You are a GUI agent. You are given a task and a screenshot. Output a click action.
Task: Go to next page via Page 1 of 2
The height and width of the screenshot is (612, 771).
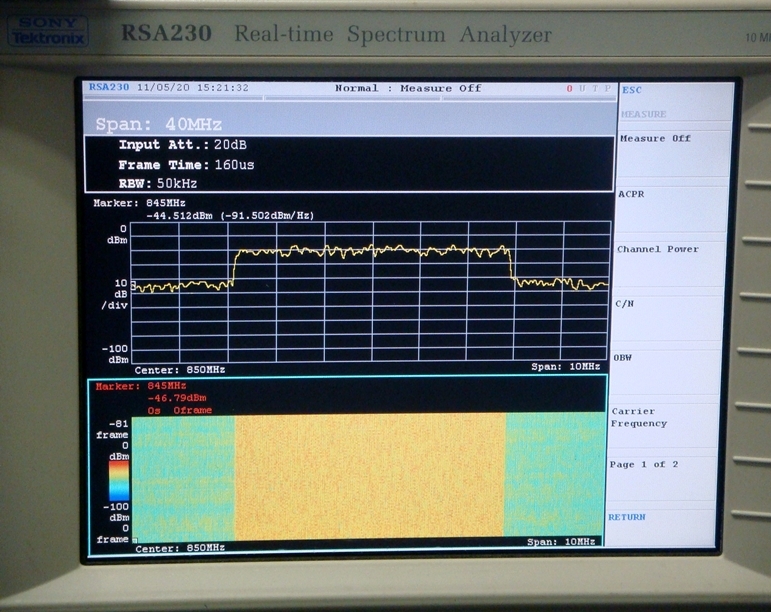click(x=644, y=465)
